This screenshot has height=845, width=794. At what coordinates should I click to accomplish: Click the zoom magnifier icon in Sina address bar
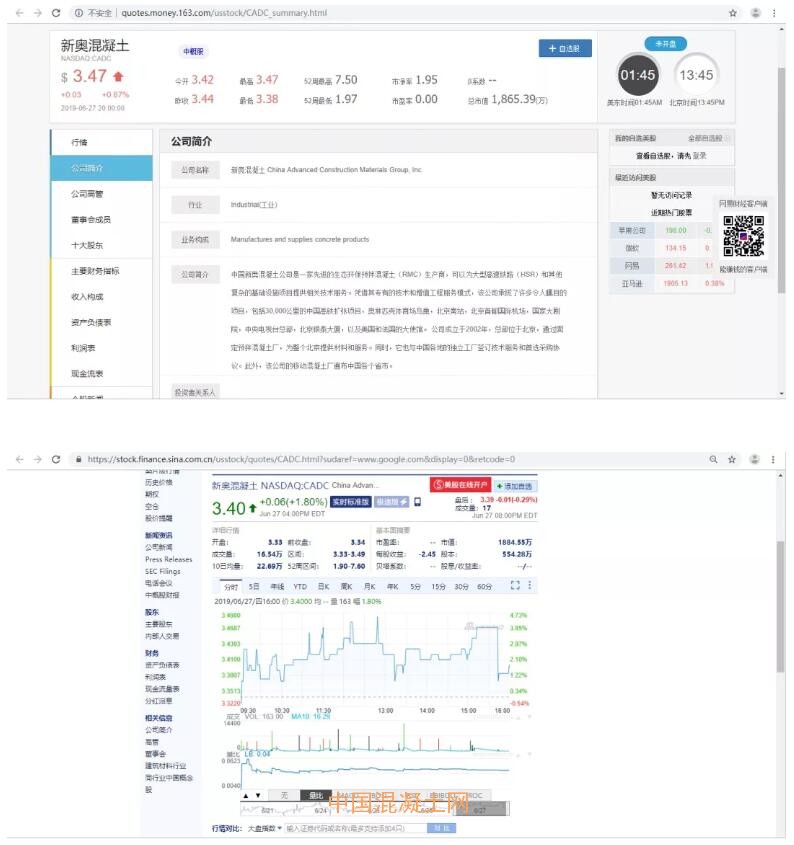click(x=712, y=459)
